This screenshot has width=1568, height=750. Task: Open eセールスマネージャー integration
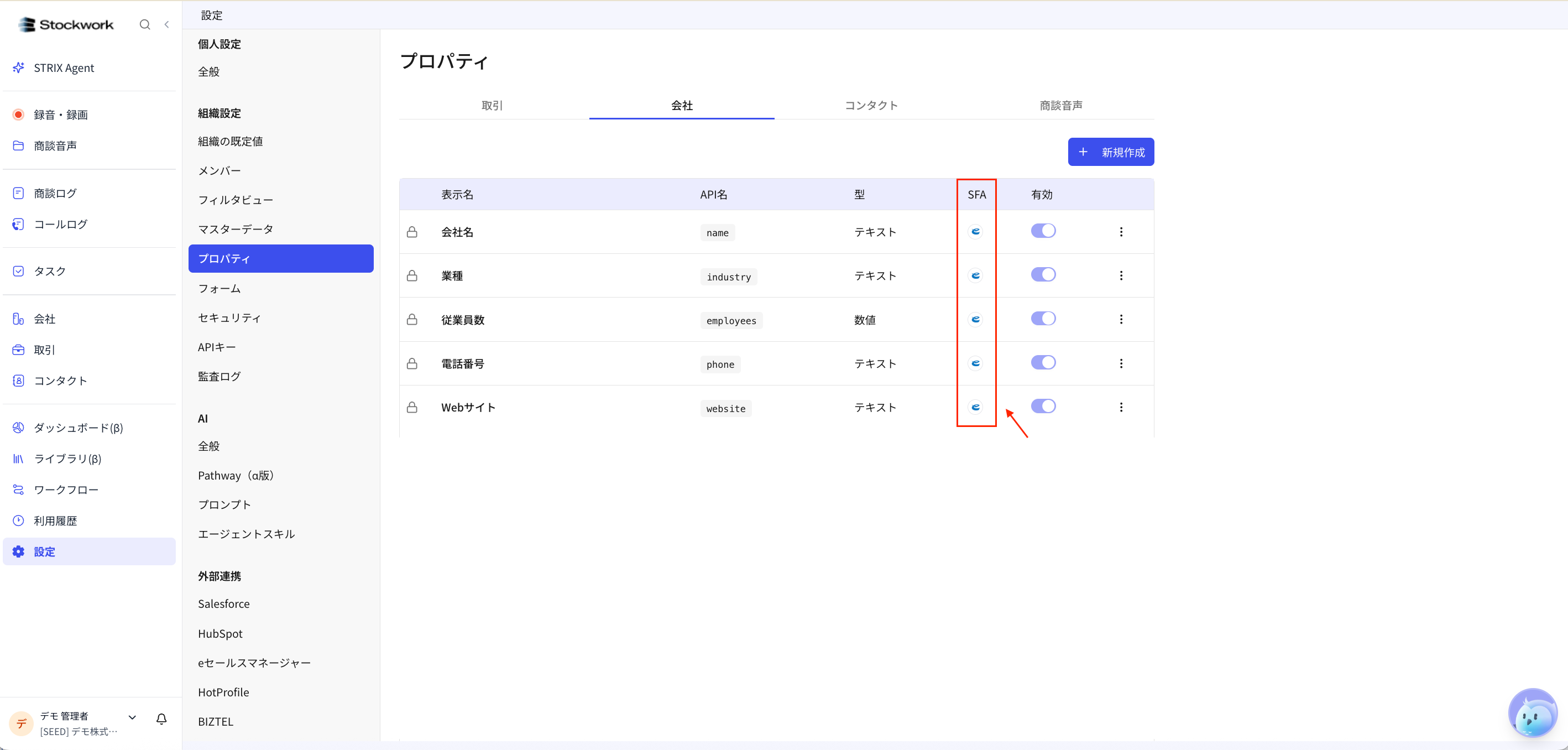tap(281, 663)
